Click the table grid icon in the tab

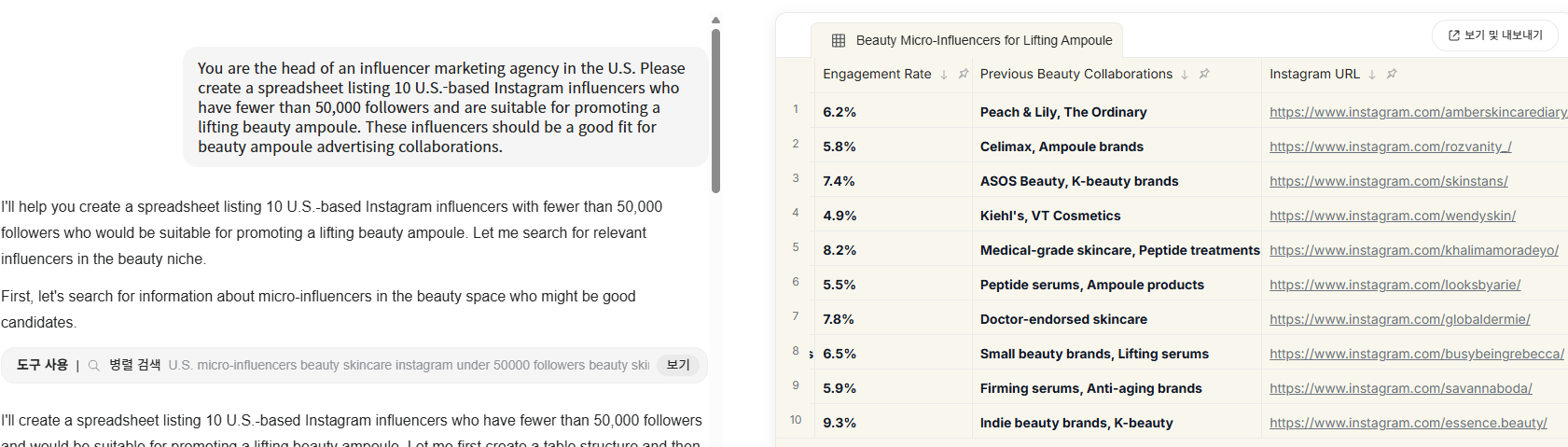839,40
